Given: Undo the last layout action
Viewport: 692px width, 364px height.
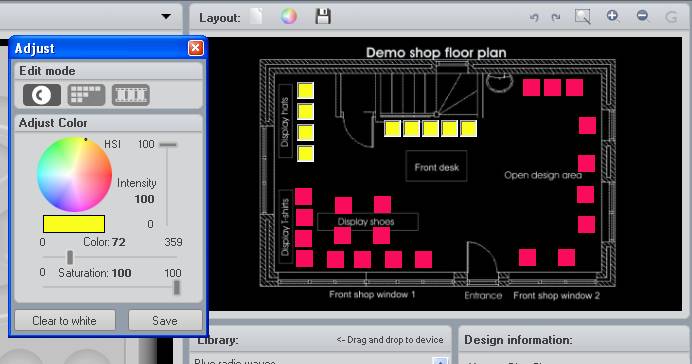Looking at the screenshot, I should 534,17.
